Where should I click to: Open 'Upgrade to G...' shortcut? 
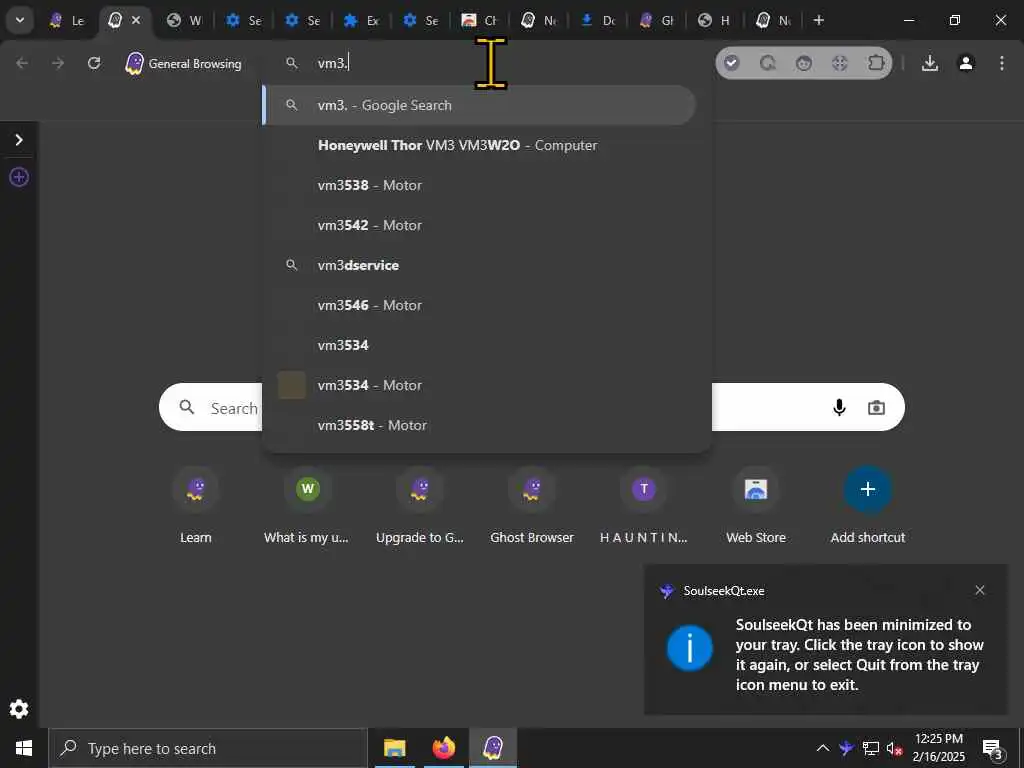click(x=420, y=506)
